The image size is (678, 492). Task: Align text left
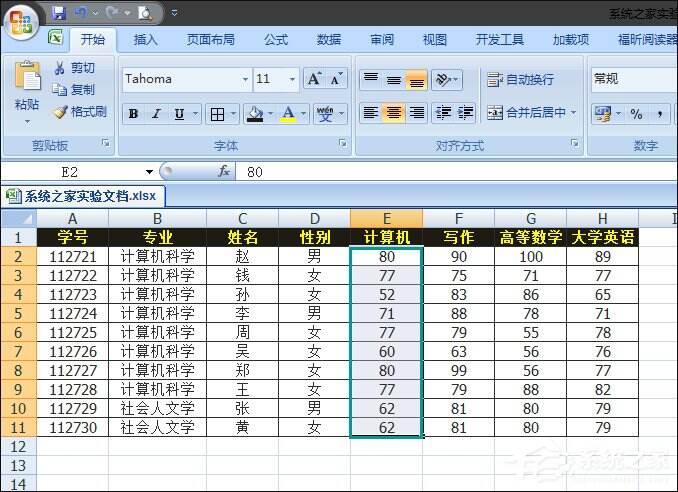coord(371,113)
